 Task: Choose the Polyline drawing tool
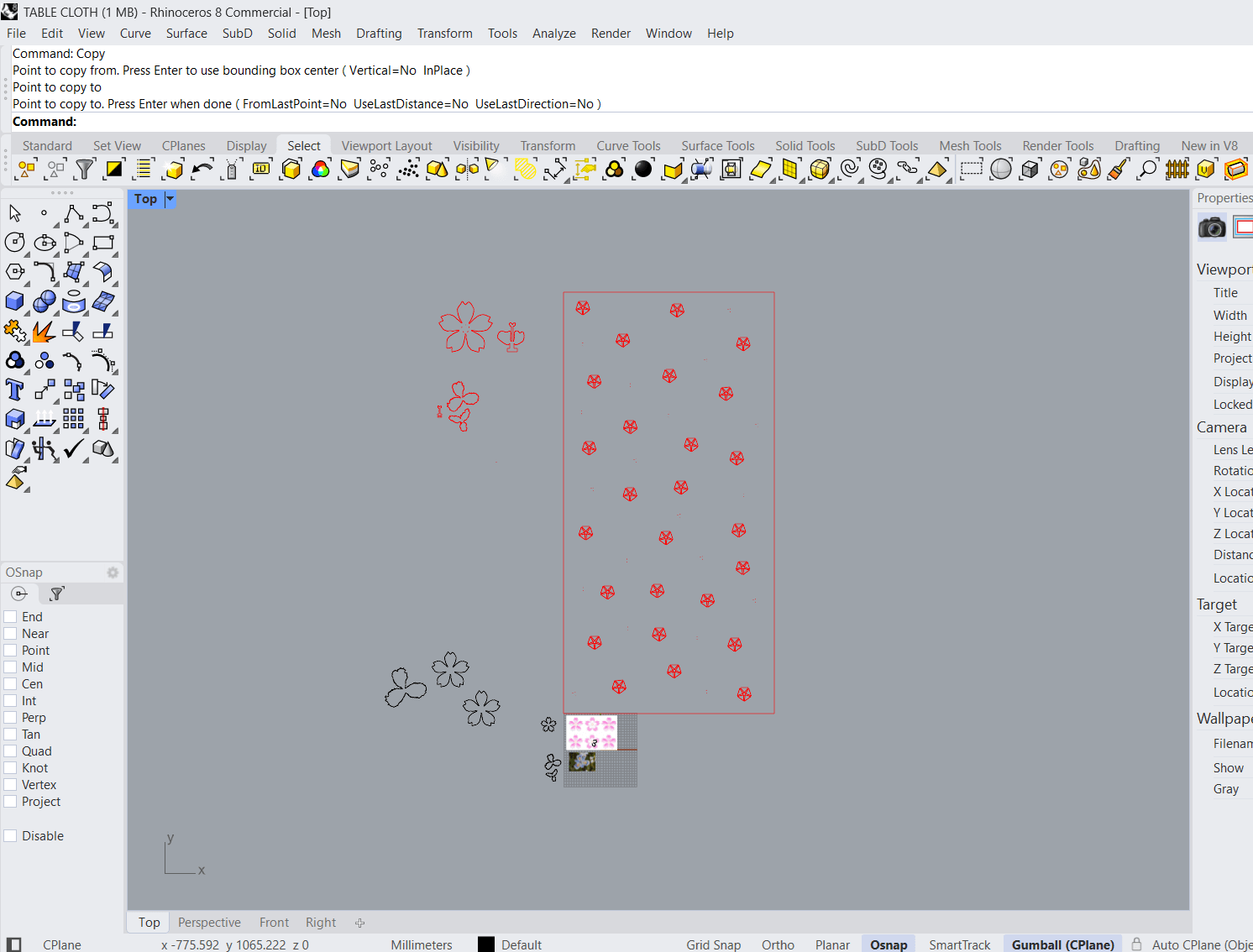(73, 214)
